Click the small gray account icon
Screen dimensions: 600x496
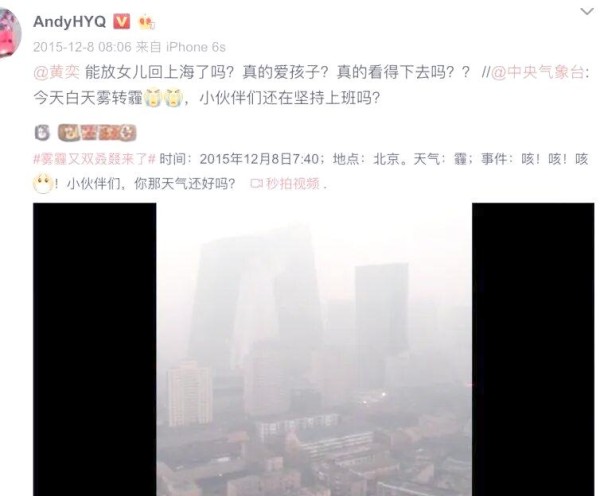coord(42,133)
